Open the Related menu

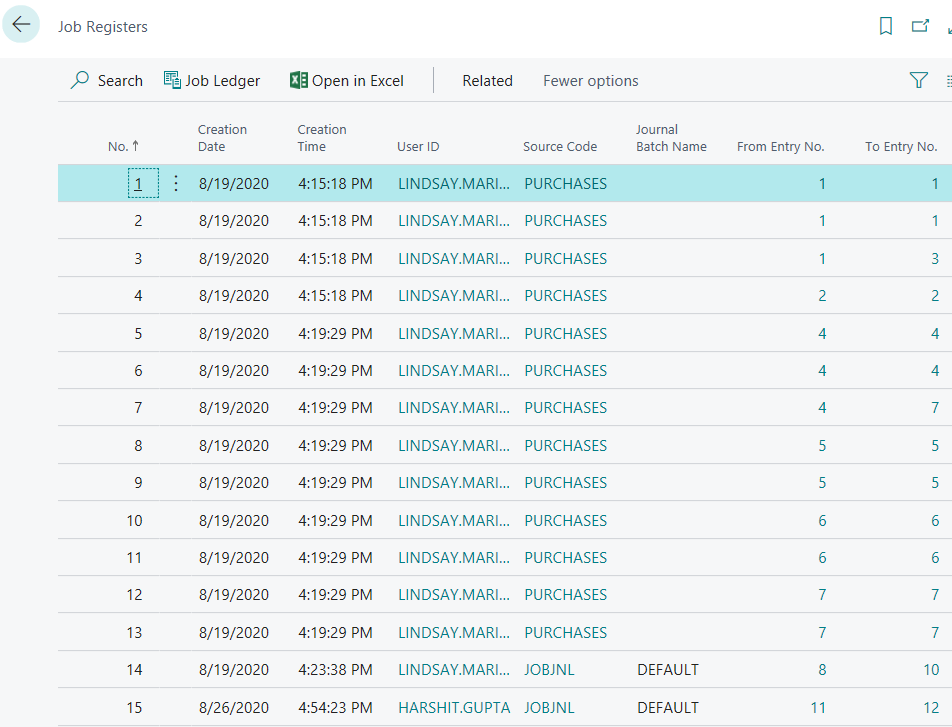tap(487, 81)
